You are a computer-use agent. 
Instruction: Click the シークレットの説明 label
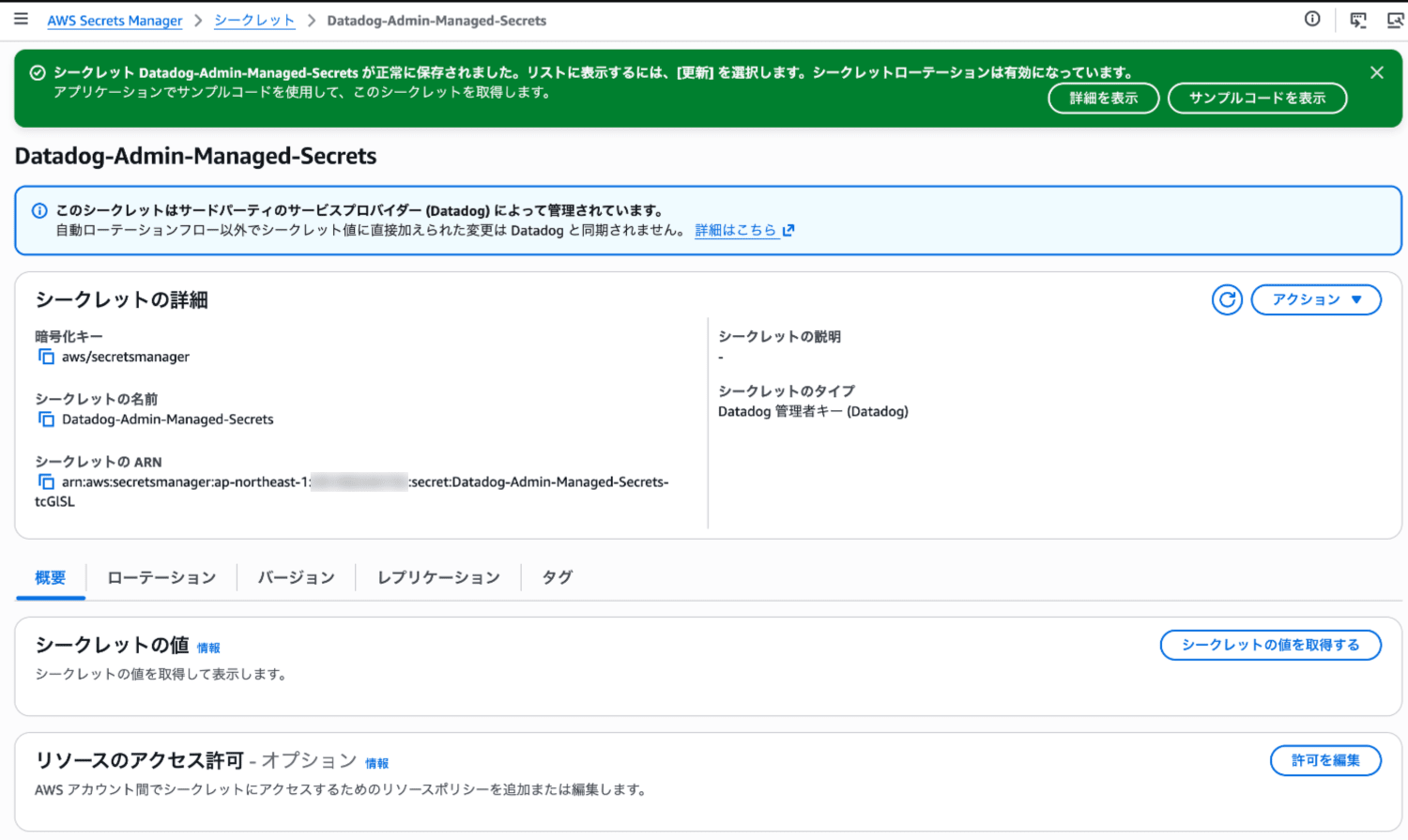click(x=779, y=336)
